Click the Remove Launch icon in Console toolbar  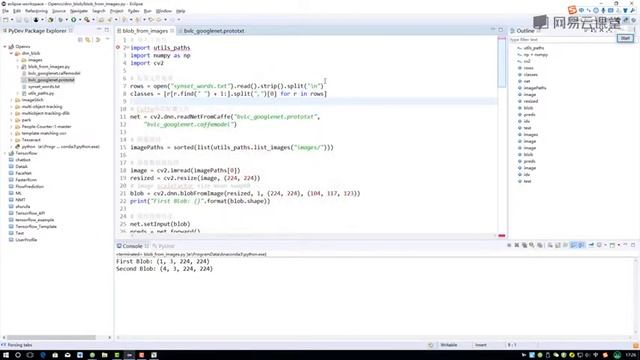[517, 245]
